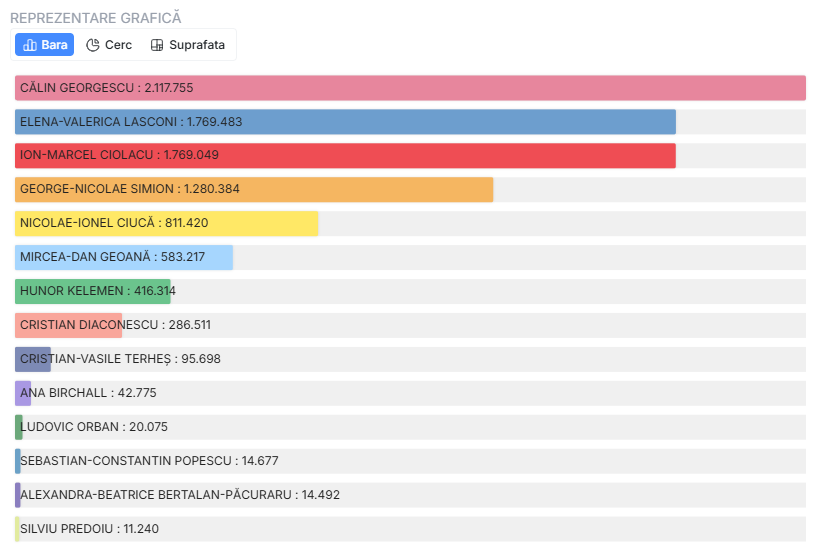Click the bar chart icon in Bara

coord(29,45)
